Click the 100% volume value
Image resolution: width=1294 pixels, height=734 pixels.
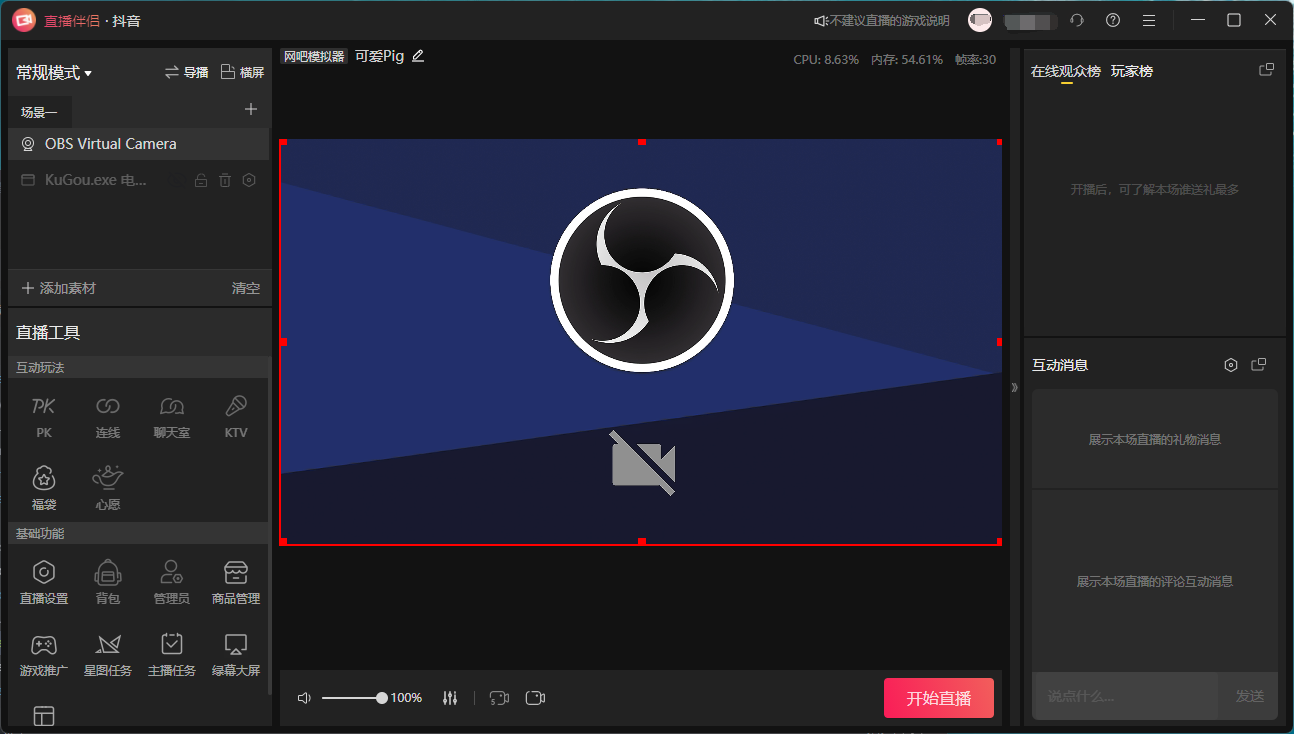click(x=406, y=698)
